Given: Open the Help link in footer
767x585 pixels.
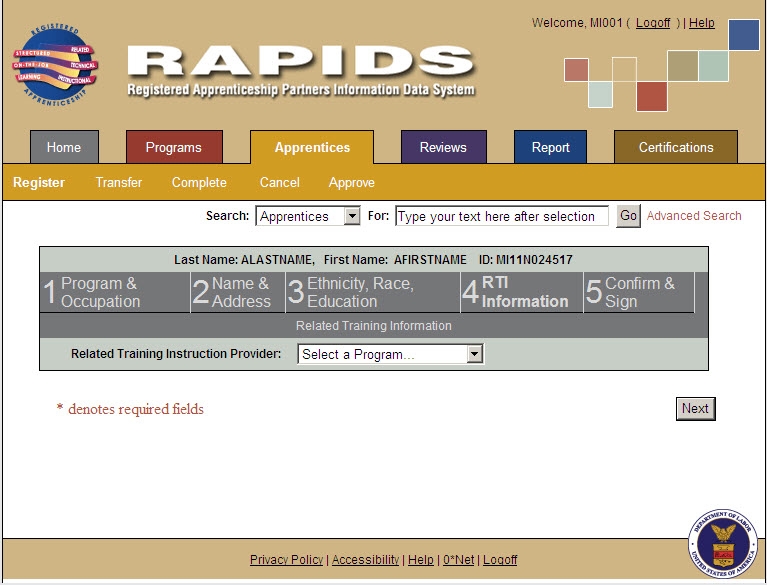Looking at the screenshot, I should click(421, 560).
